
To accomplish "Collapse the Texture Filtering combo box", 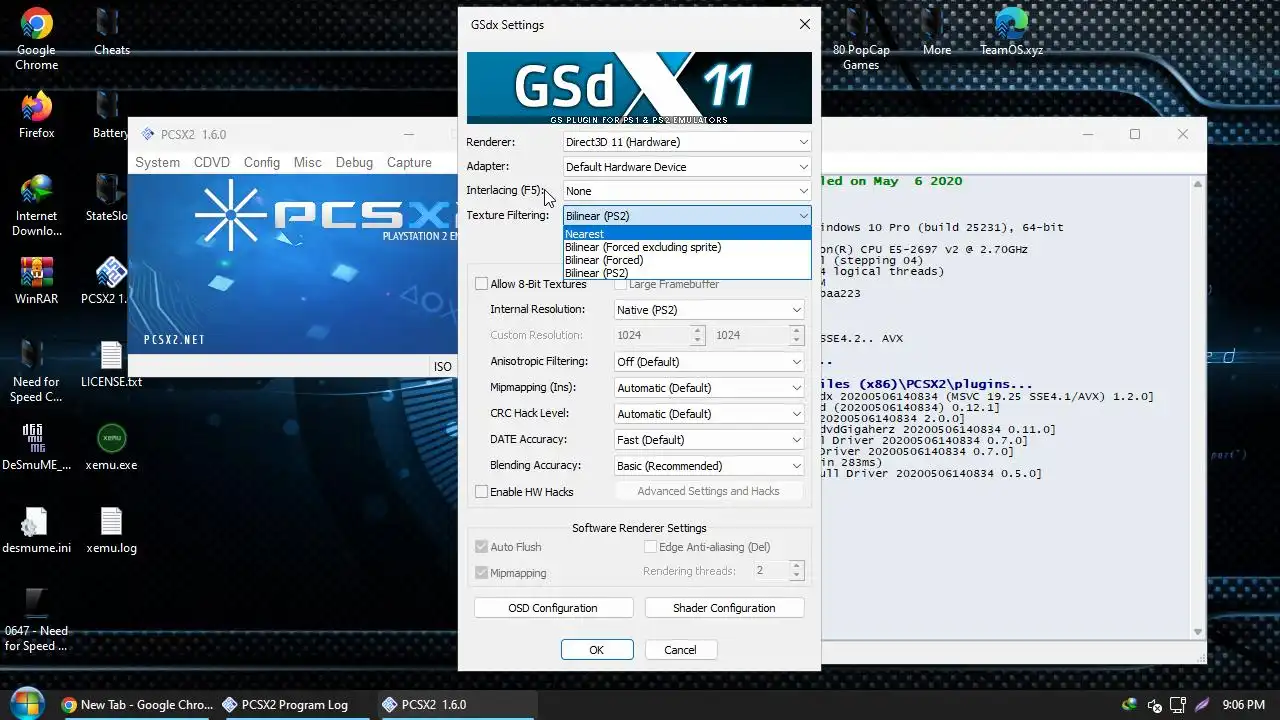I will (x=686, y=216).
